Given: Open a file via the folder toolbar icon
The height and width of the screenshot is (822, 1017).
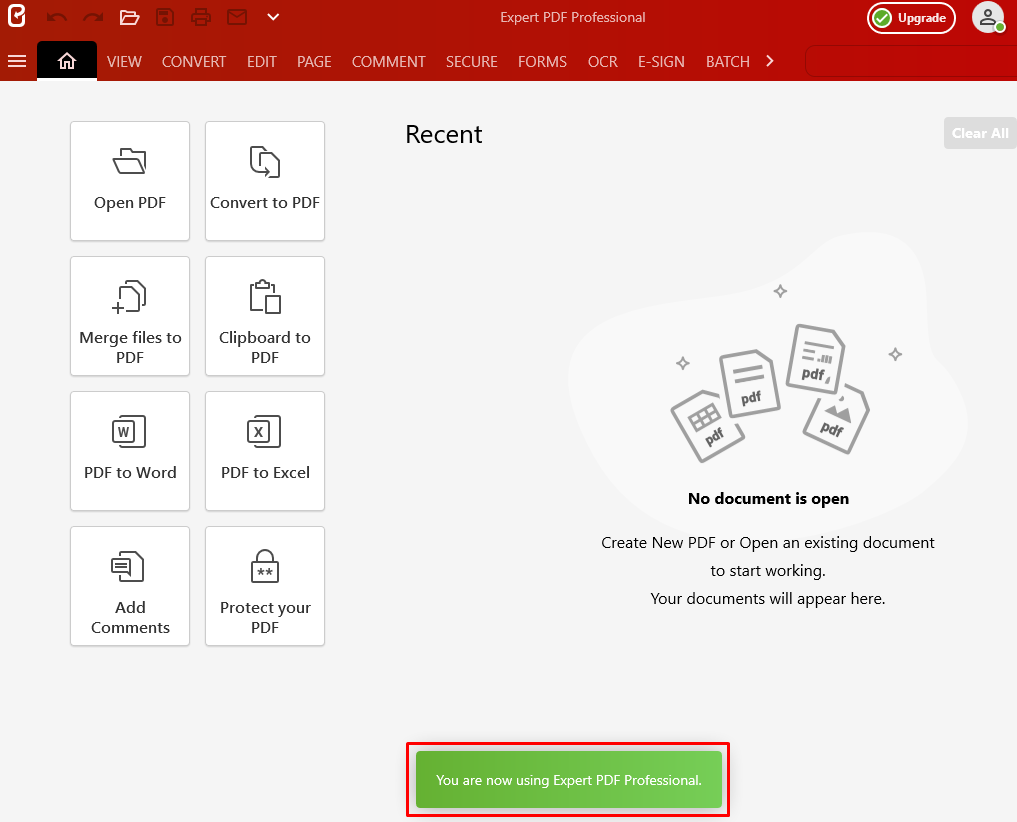Looking at the screenshot, I should tap(130, 18).
